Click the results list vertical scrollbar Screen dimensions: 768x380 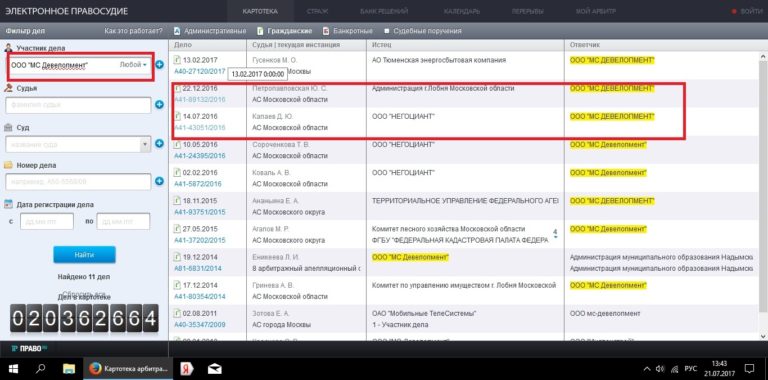click(x=763, y=186)
